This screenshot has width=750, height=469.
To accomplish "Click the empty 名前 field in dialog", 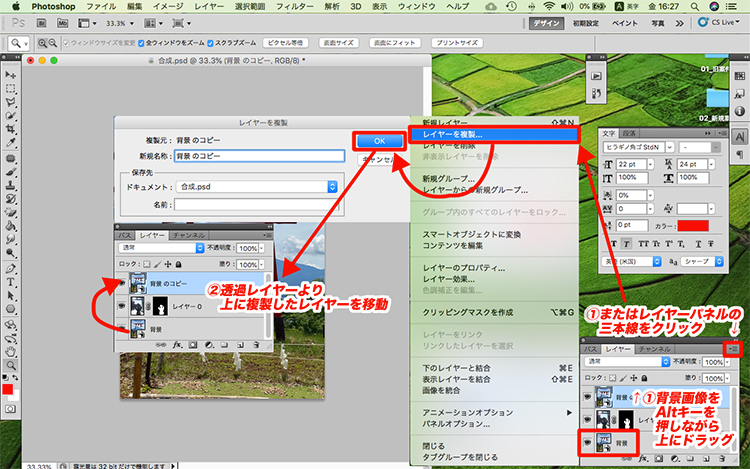I will 257,205.
